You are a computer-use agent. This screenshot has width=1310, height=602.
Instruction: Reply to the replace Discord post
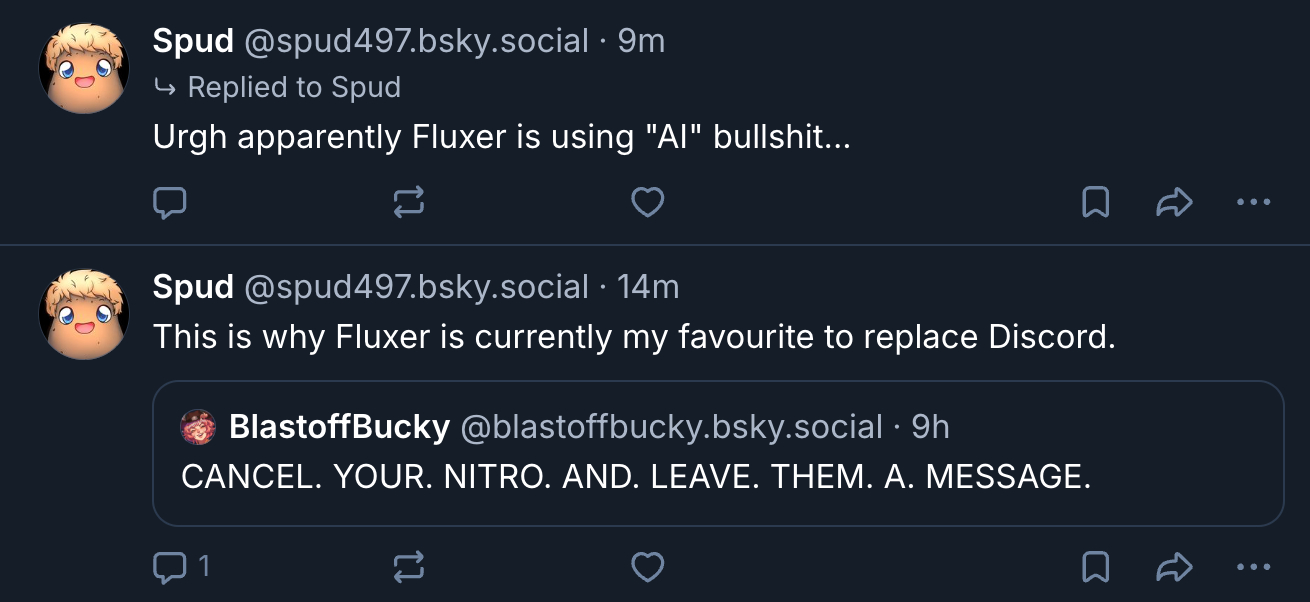(x=169, y=568)
